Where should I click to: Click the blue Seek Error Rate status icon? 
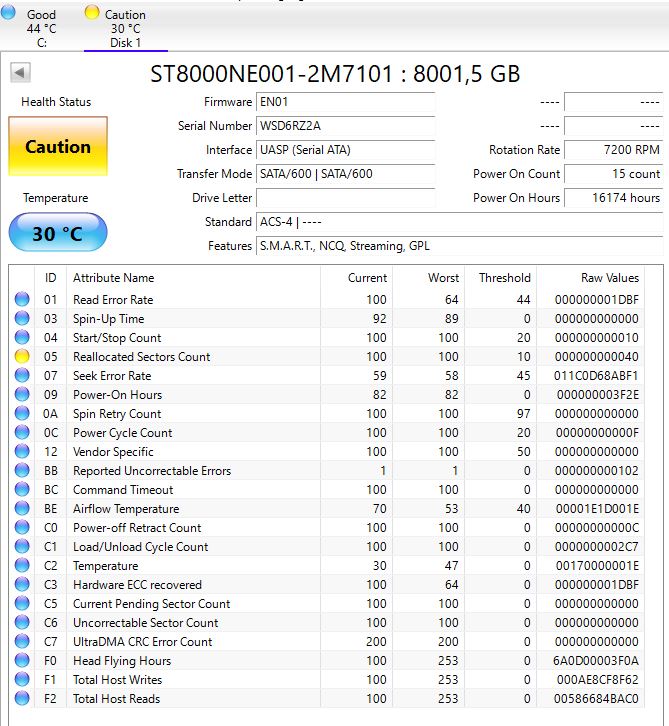tap(22, 376)
